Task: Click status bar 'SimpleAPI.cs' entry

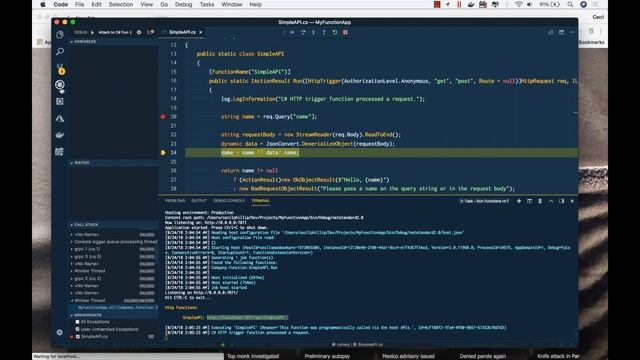Action: [x=369, y=344]
